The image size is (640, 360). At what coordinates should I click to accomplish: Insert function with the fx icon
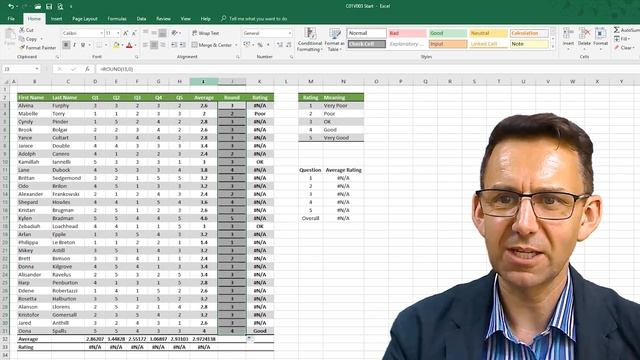pyautogui.click(x=87, y=69)
